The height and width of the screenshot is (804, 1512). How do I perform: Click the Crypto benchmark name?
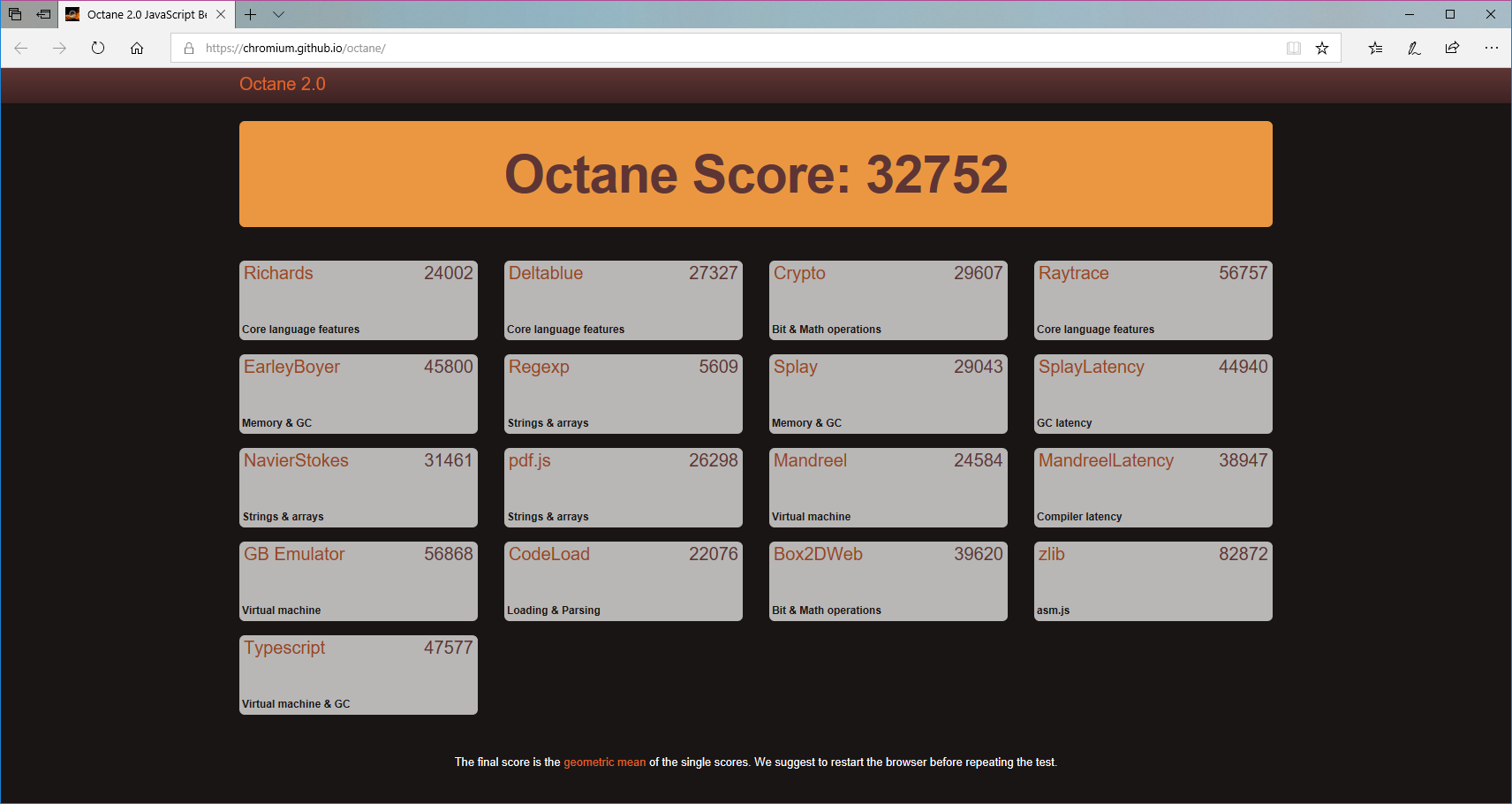(x=799, y=273)
